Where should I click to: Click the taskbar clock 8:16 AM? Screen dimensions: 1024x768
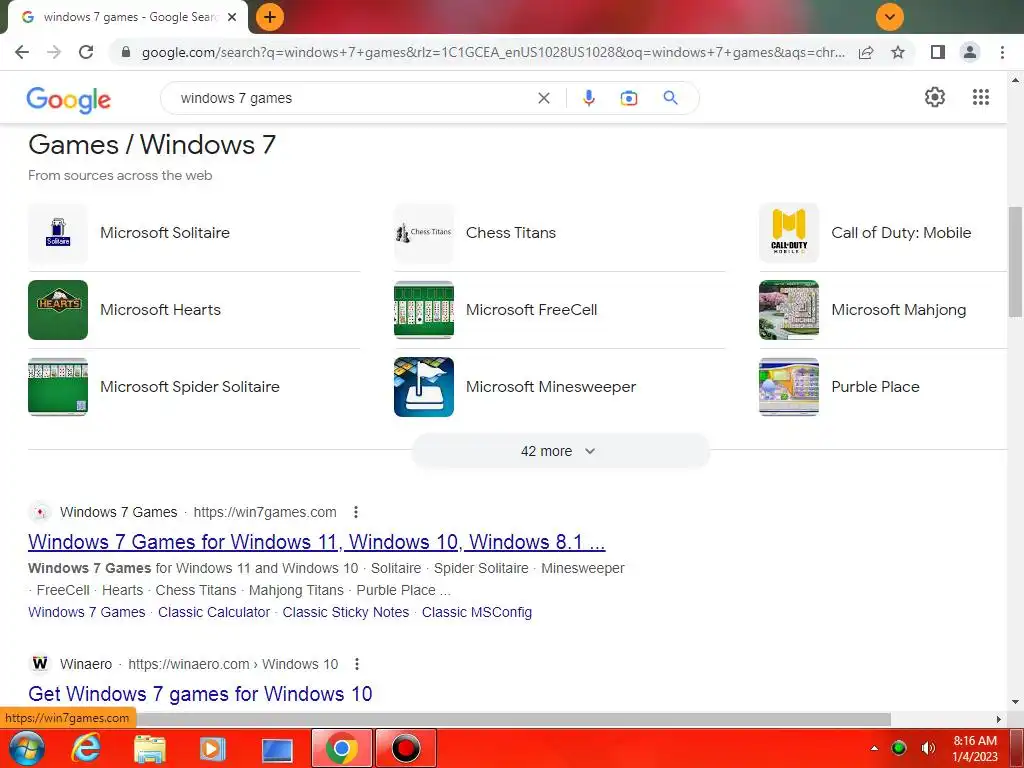click(x=975, y=748)
